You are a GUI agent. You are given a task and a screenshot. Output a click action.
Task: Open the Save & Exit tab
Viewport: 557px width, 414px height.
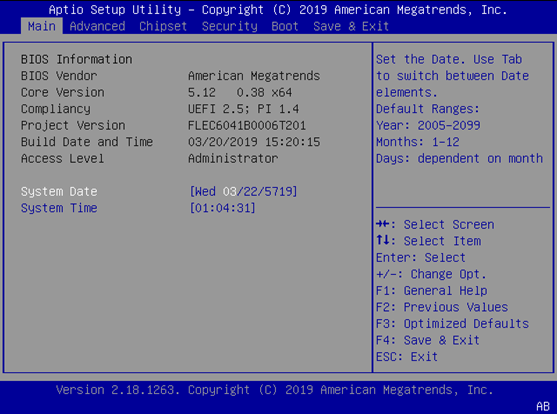(x=351, y=26)
